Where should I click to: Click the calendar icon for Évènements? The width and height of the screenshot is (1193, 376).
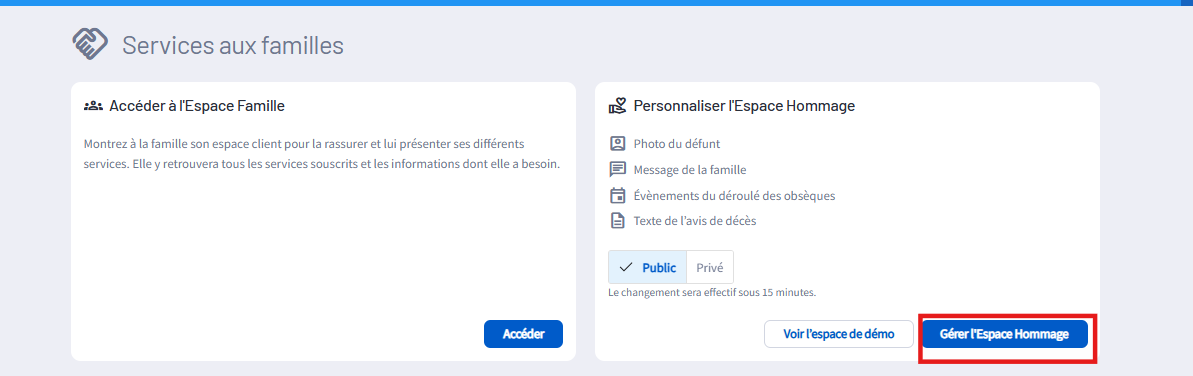[617, 195]
